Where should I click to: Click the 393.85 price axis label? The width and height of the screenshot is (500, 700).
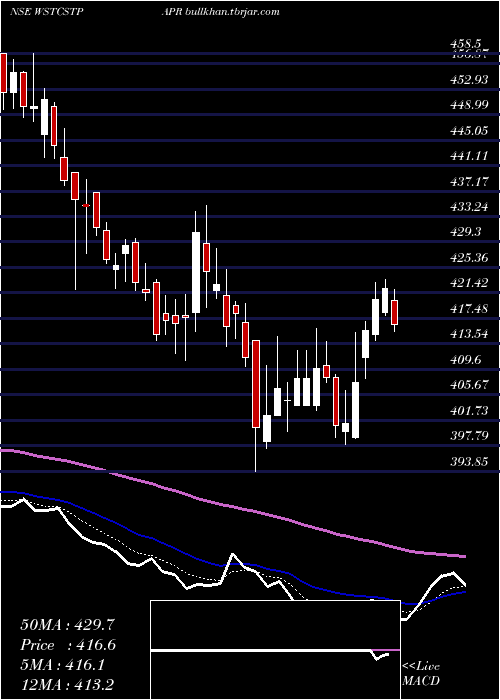470,462
